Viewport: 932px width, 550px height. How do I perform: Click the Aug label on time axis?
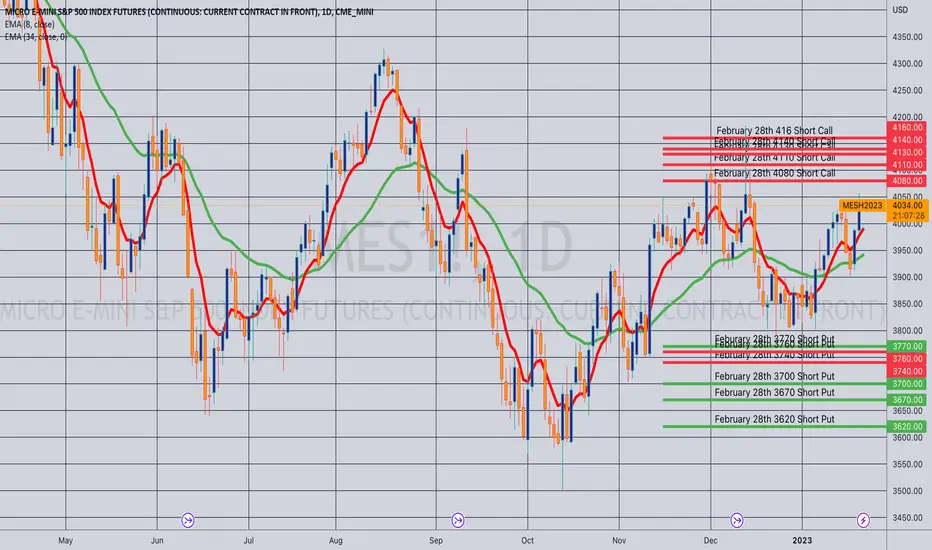click(x=336, y=540)
